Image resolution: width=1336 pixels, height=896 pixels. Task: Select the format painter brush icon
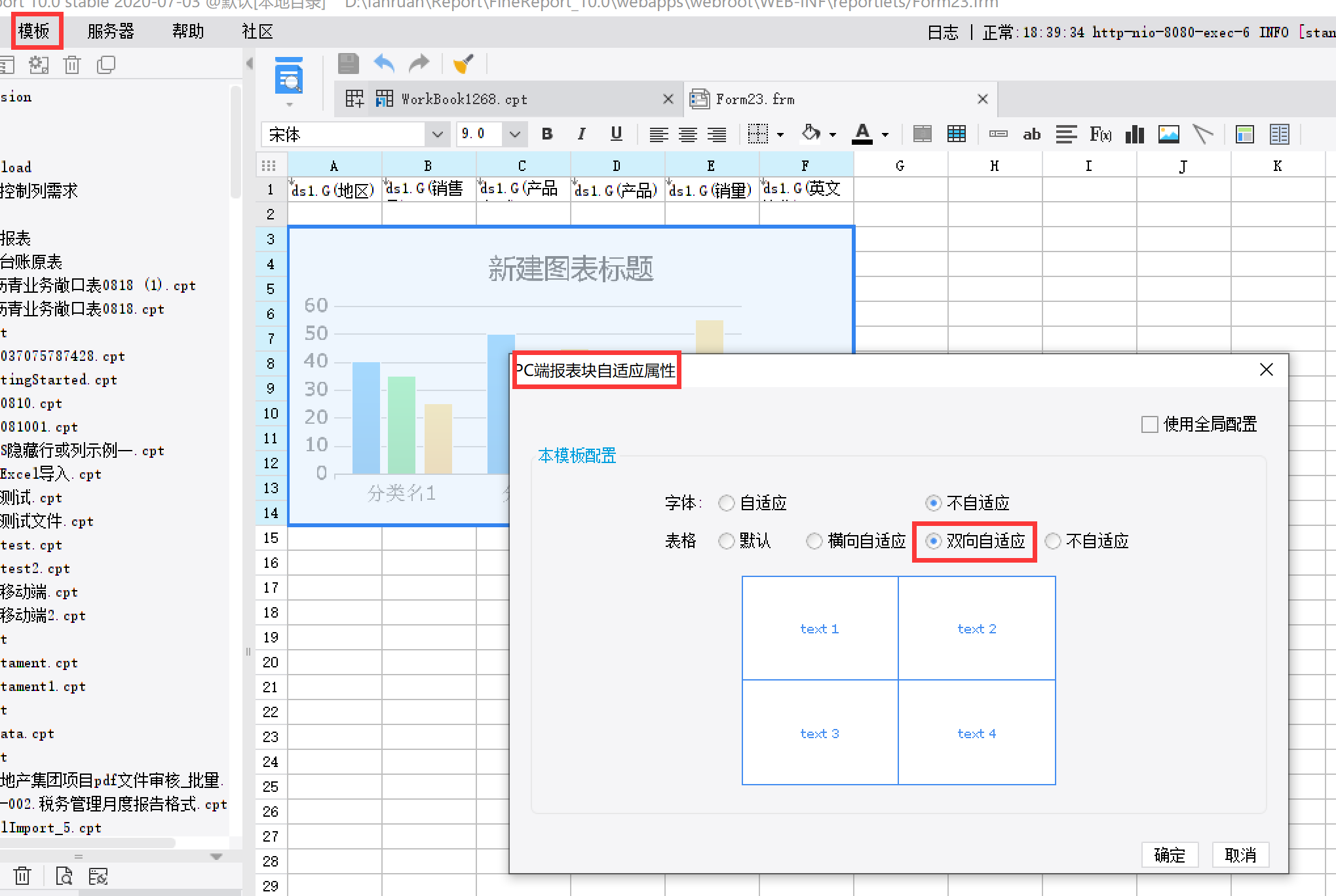tap(463, 64)
